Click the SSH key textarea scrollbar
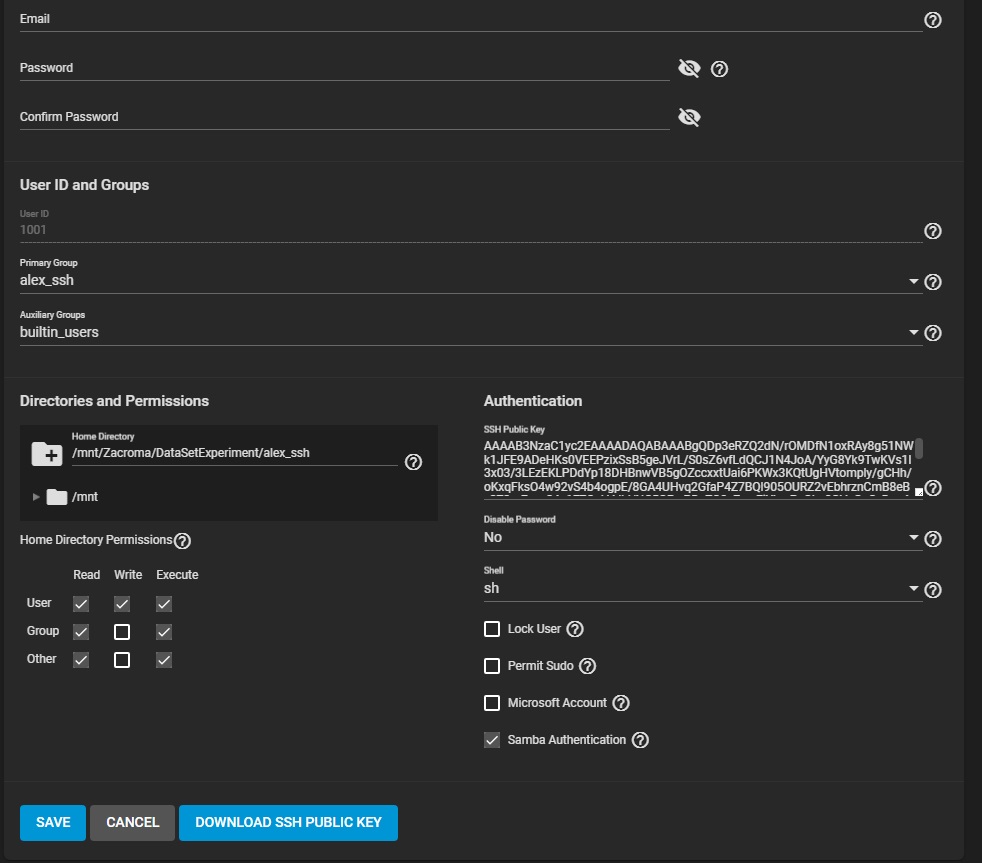 919,448
